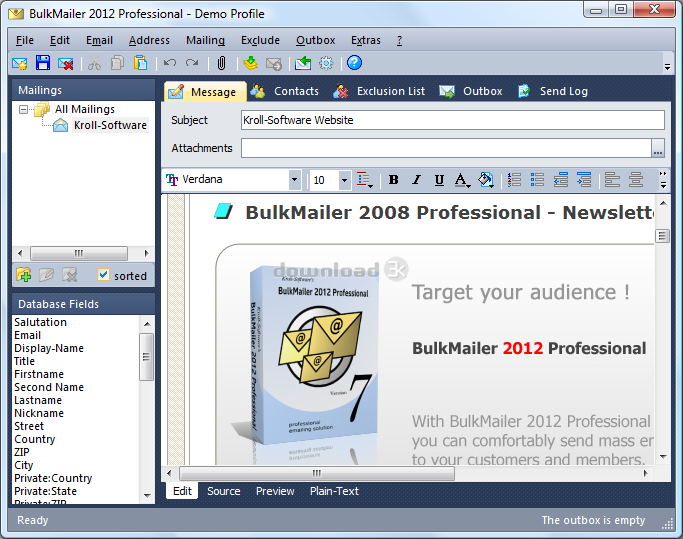Open the line spacing dropdown
This screenshot has width=683, height=539.
[x=365, y=180]
